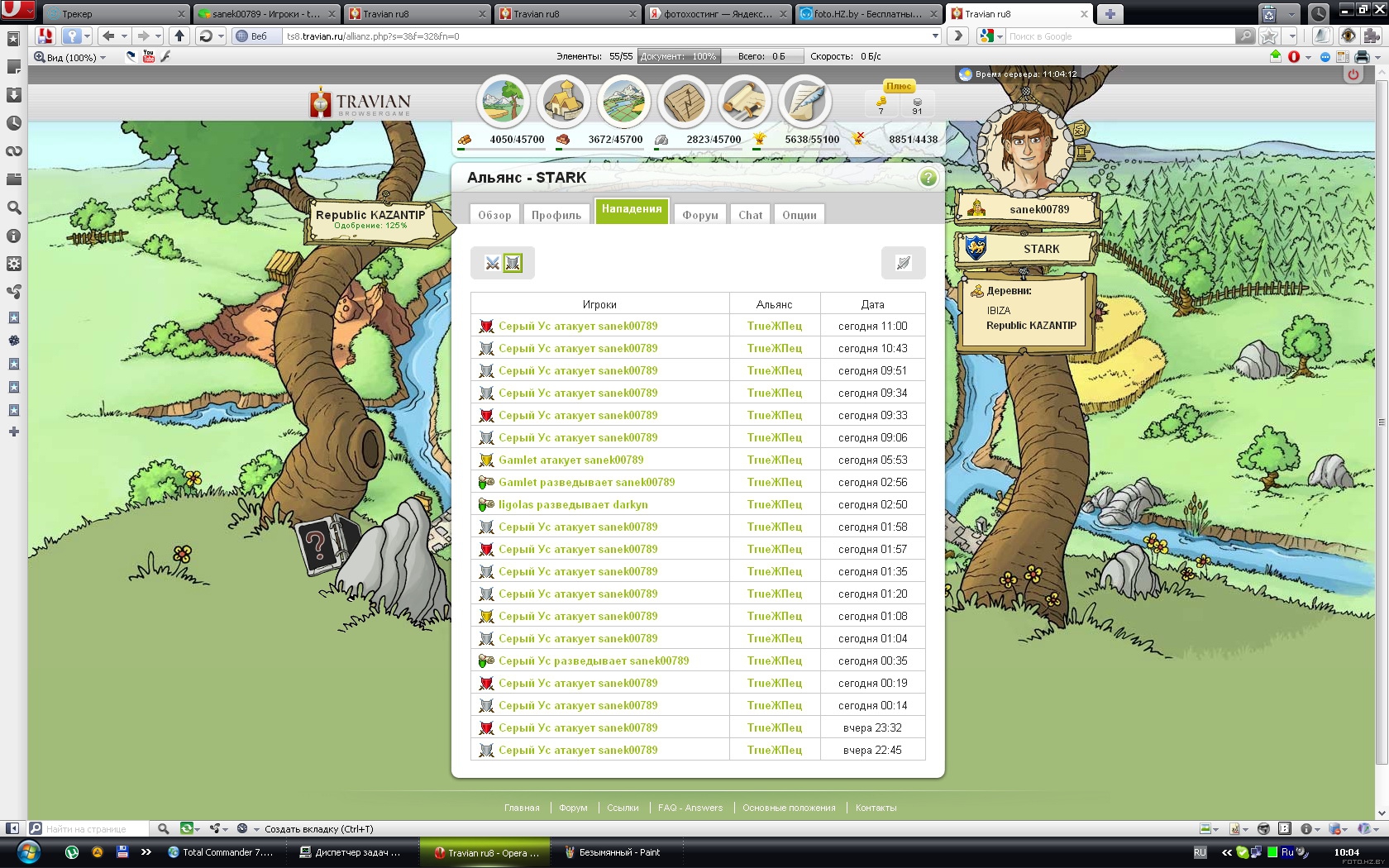
Task: Open attack report from вчера 22:45
Action: pyautogui.click(x=578, y=750)
